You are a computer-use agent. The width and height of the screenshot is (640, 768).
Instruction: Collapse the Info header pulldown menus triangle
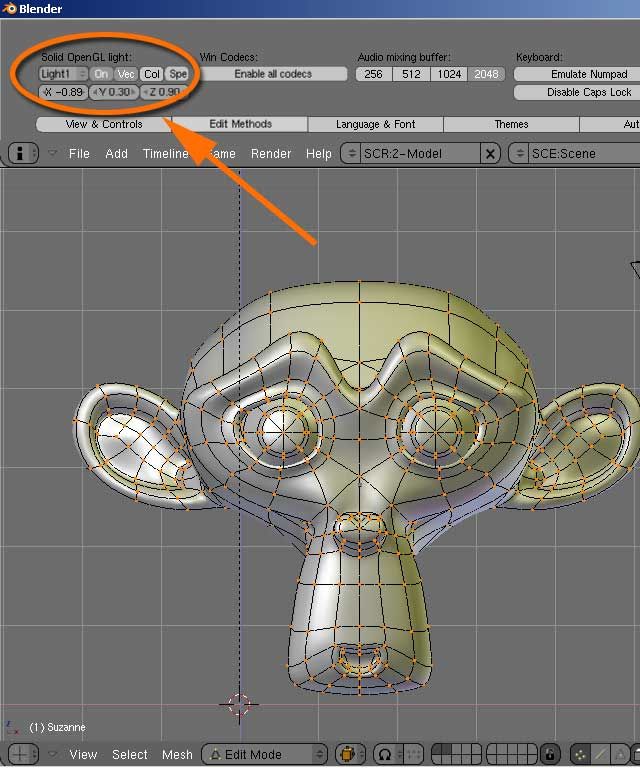click(52, 153)
